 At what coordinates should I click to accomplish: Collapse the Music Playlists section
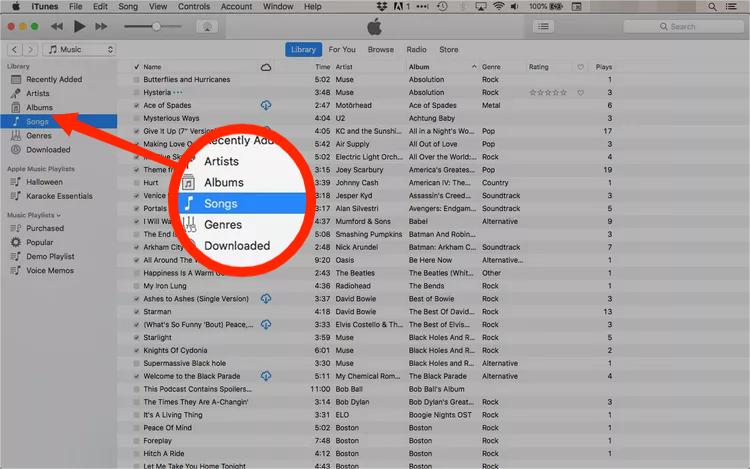58,215
